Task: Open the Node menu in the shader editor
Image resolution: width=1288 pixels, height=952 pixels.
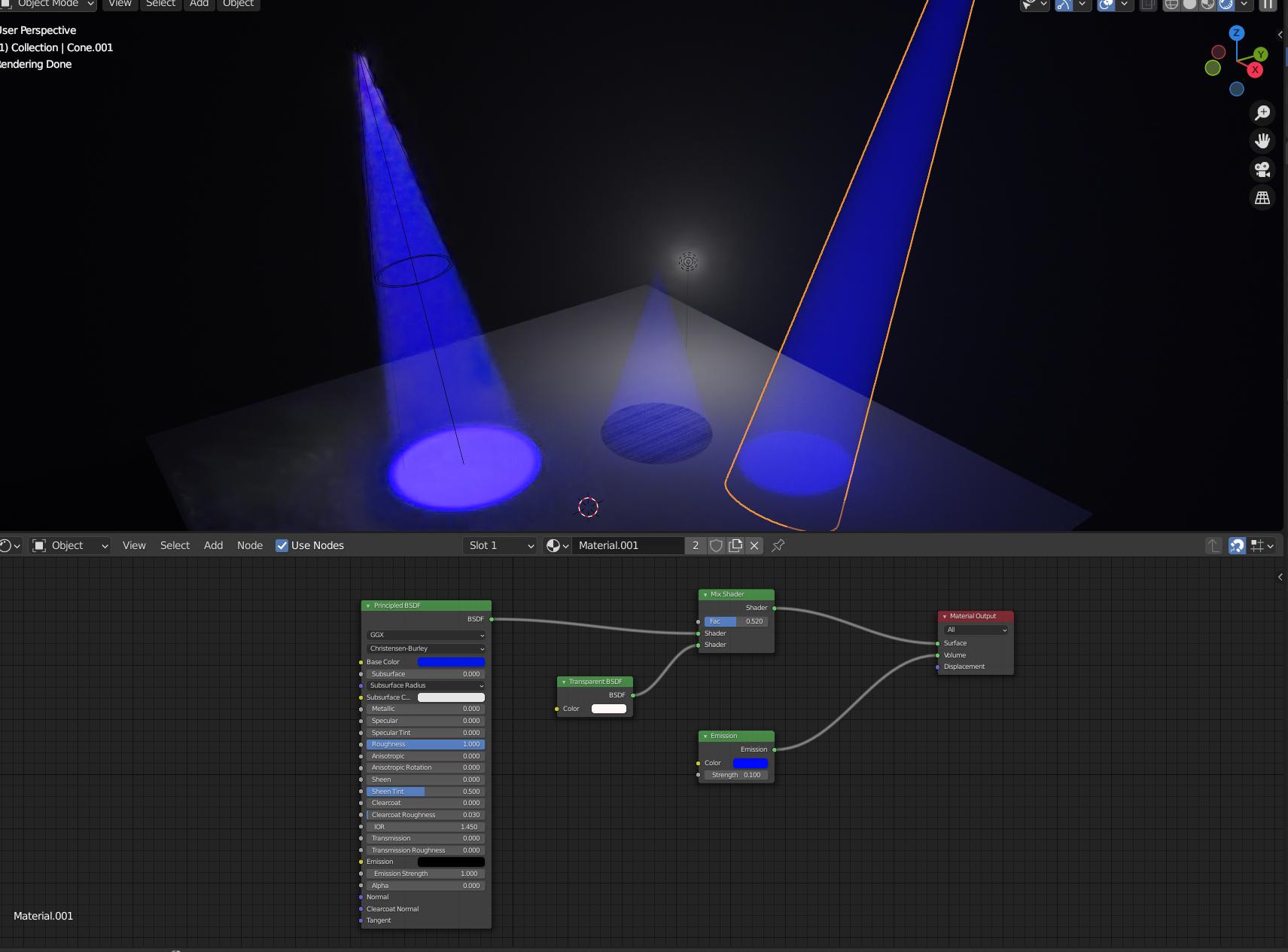Action: point(249,545)
